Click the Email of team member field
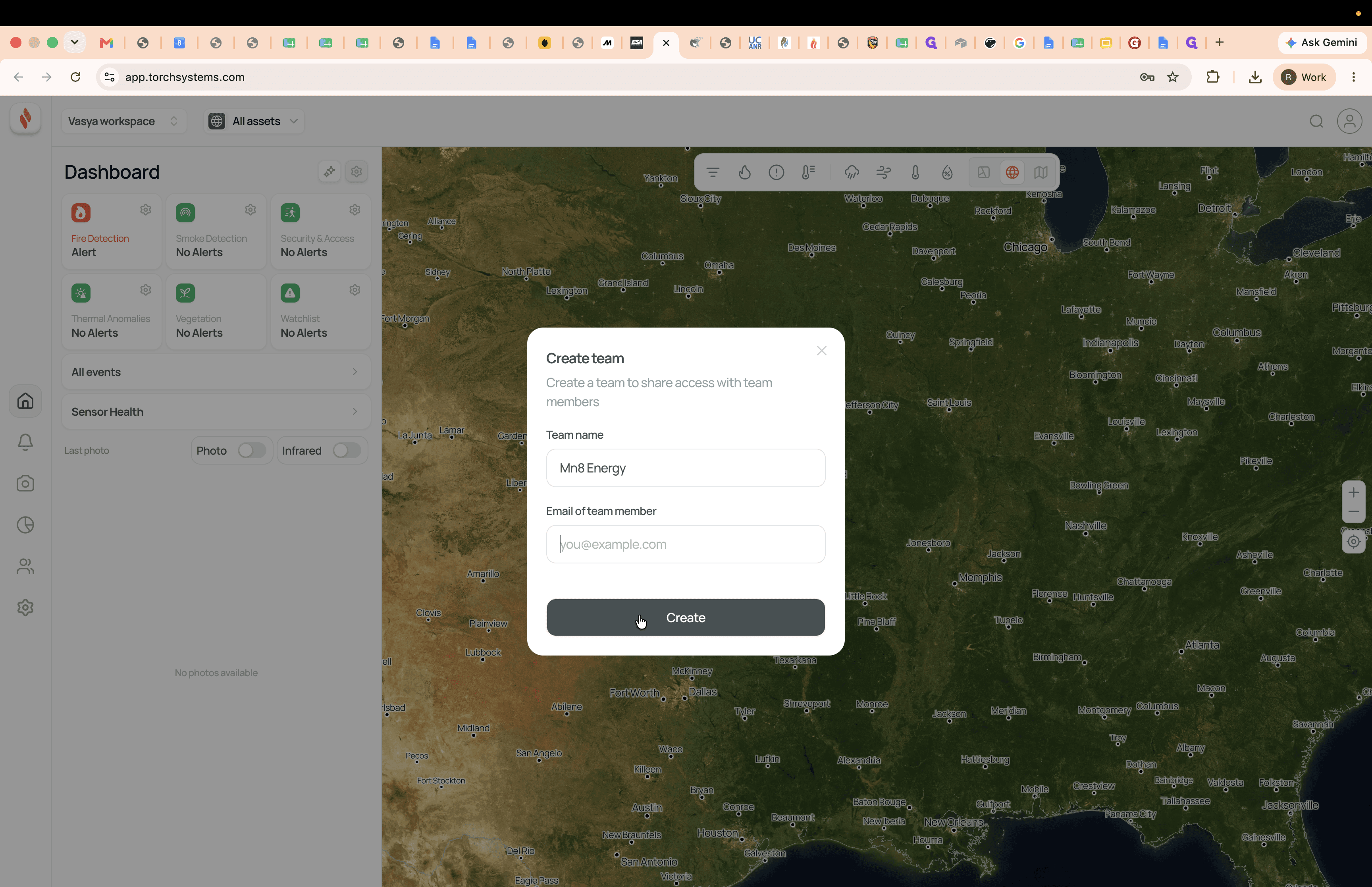 tap(685, 544)
